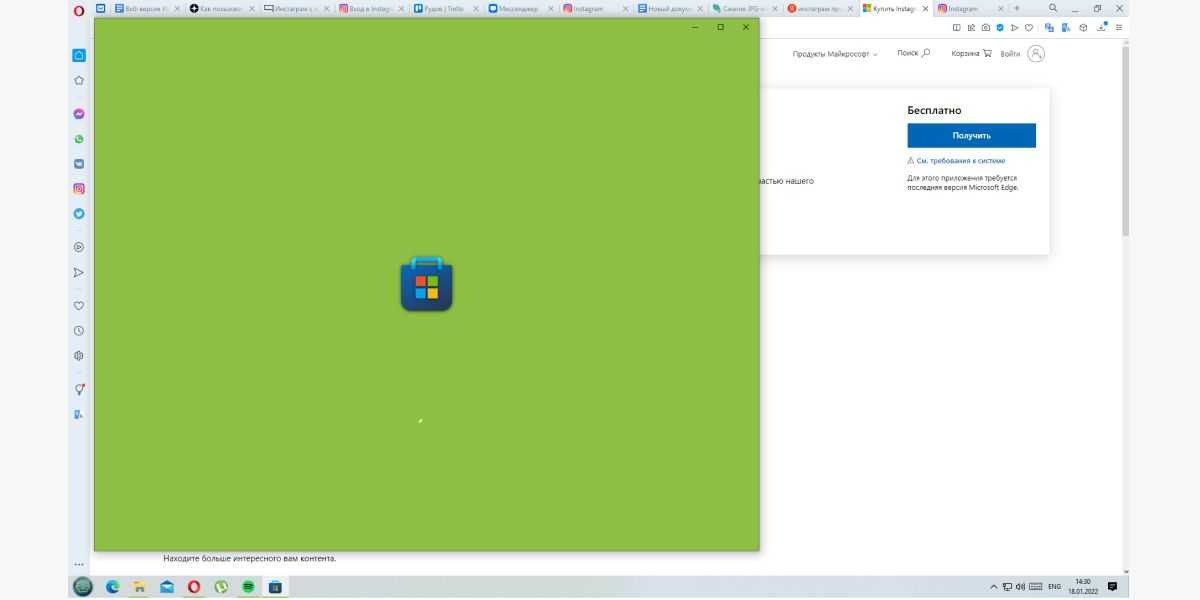Click the sidebar history clock icon

click(79, 331)
